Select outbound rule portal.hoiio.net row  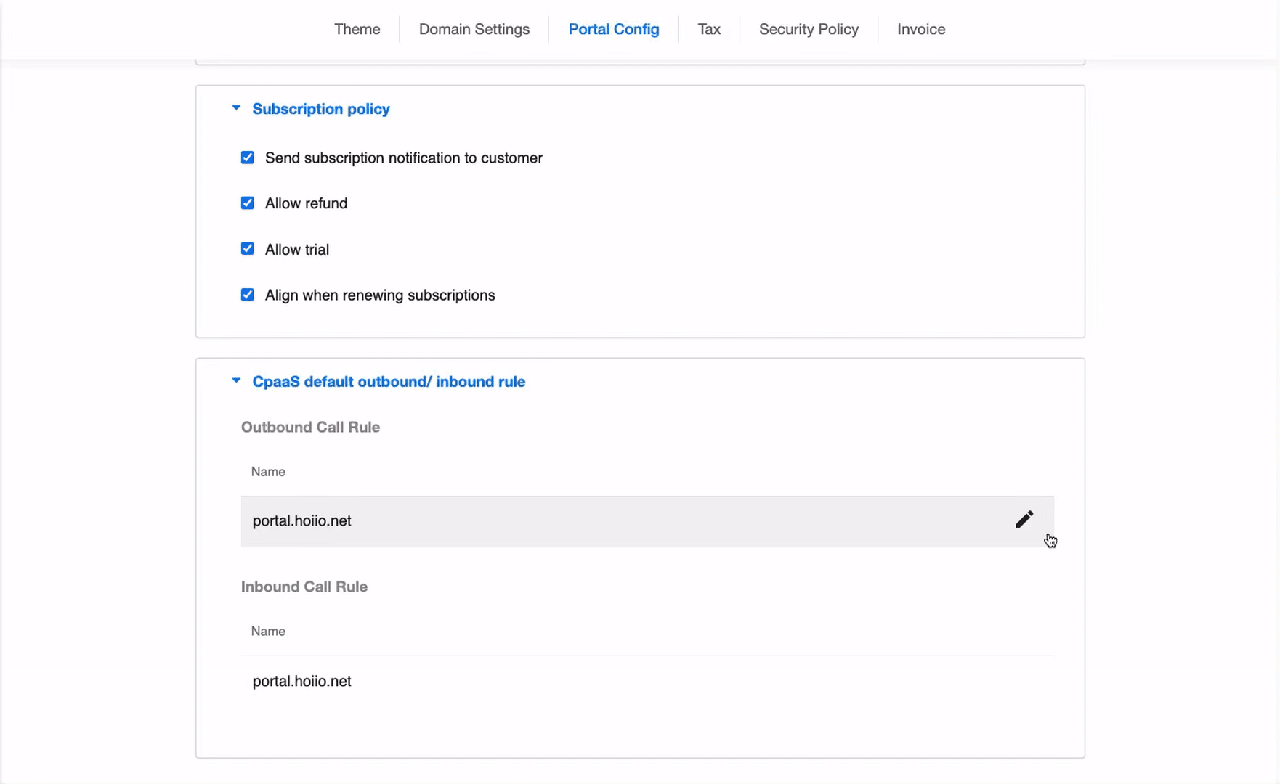click(x=647, y=521)
